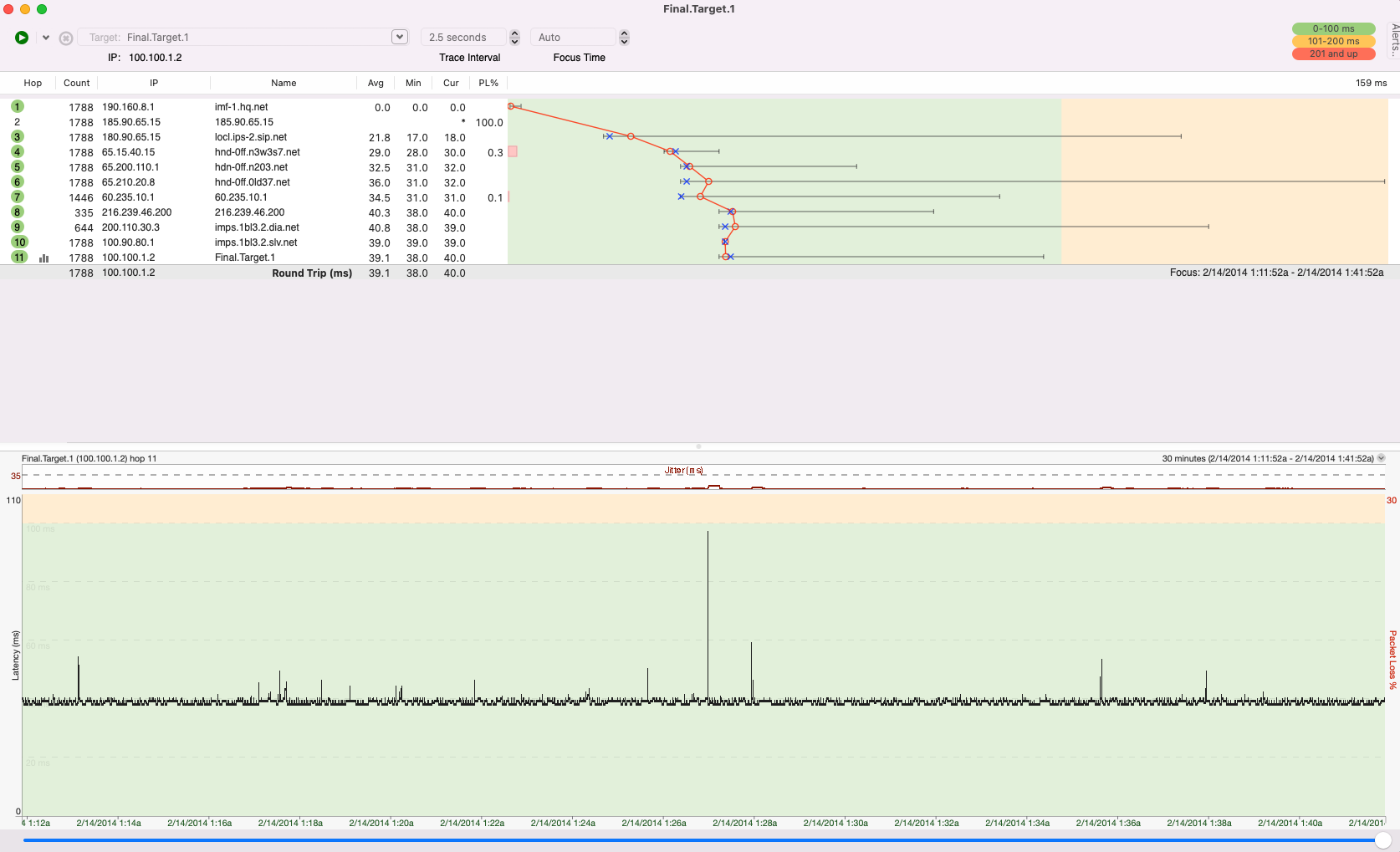Increase Trace Interval with the up stepper
This screenshot has height=852, width=1400.
[514, 33]
